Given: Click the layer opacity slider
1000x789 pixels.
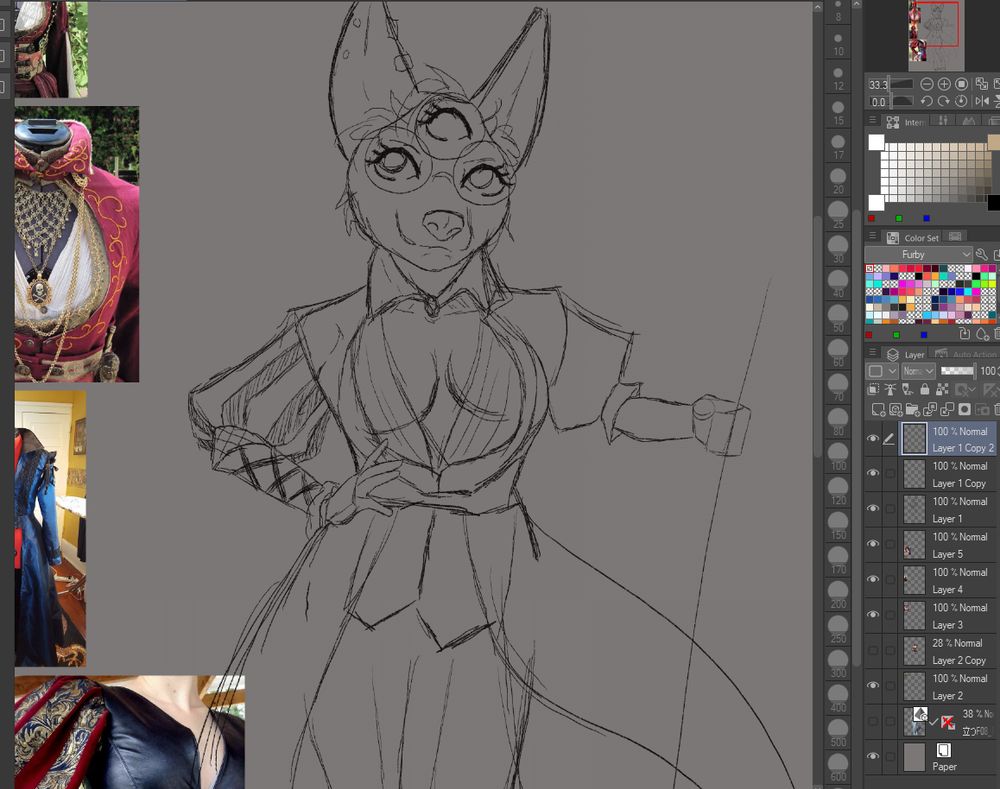Looking at the screenshot, I should 958,371.
